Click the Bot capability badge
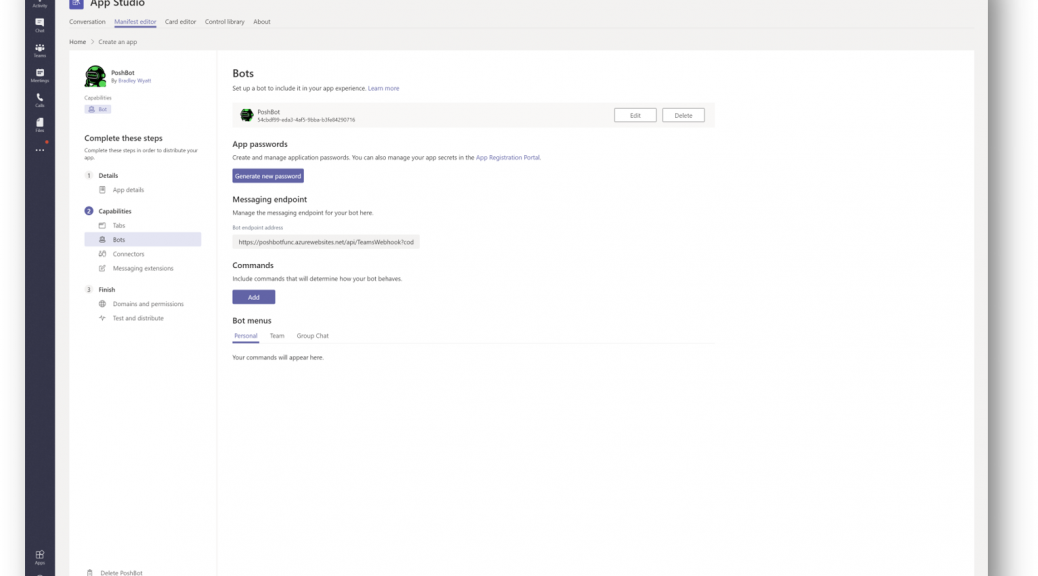Screen dimensions: 1038x576 (97, 109)
